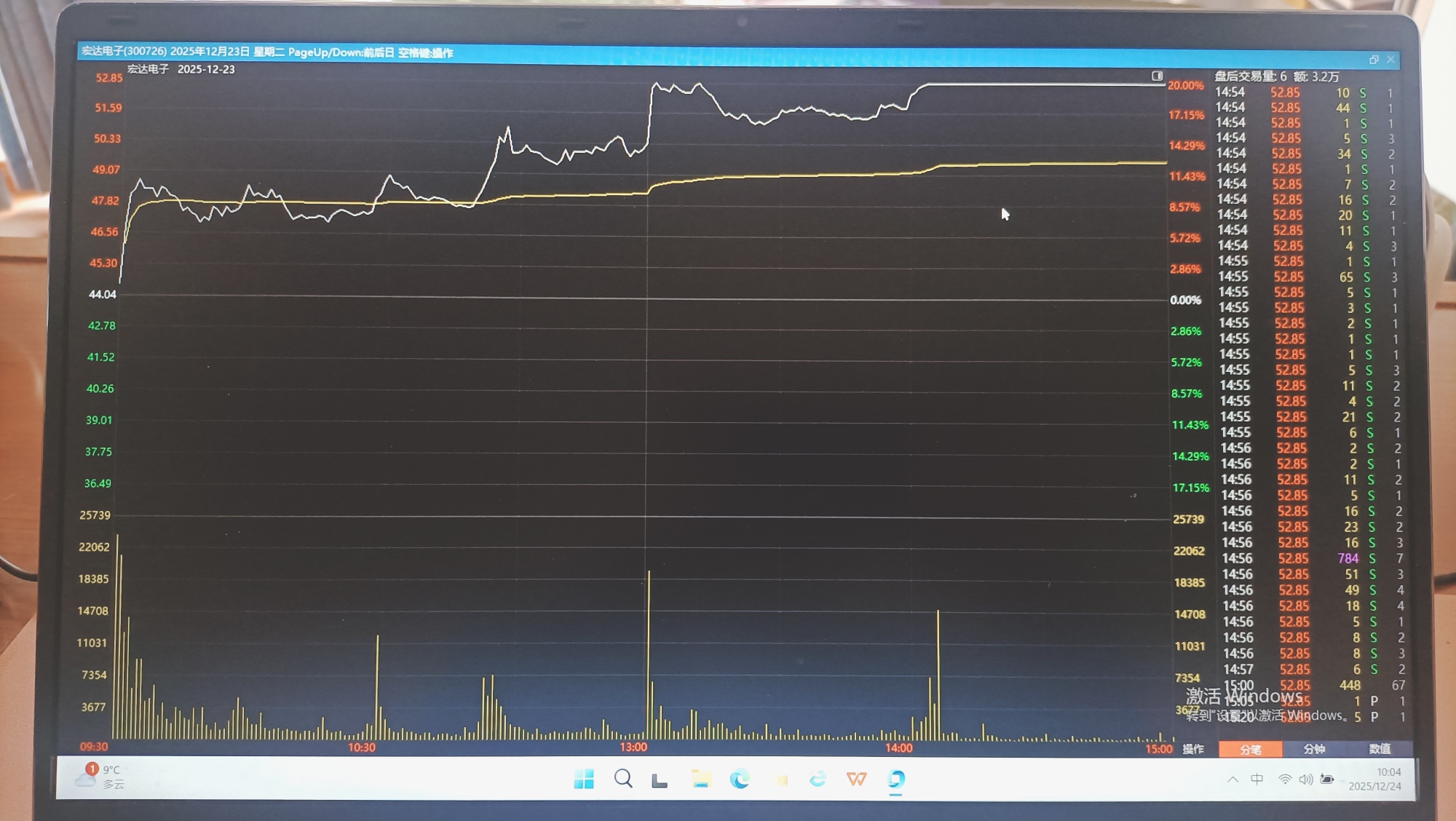Toggle the side panel icon above the chart

pyautogui.click(x=1157, y=76)
